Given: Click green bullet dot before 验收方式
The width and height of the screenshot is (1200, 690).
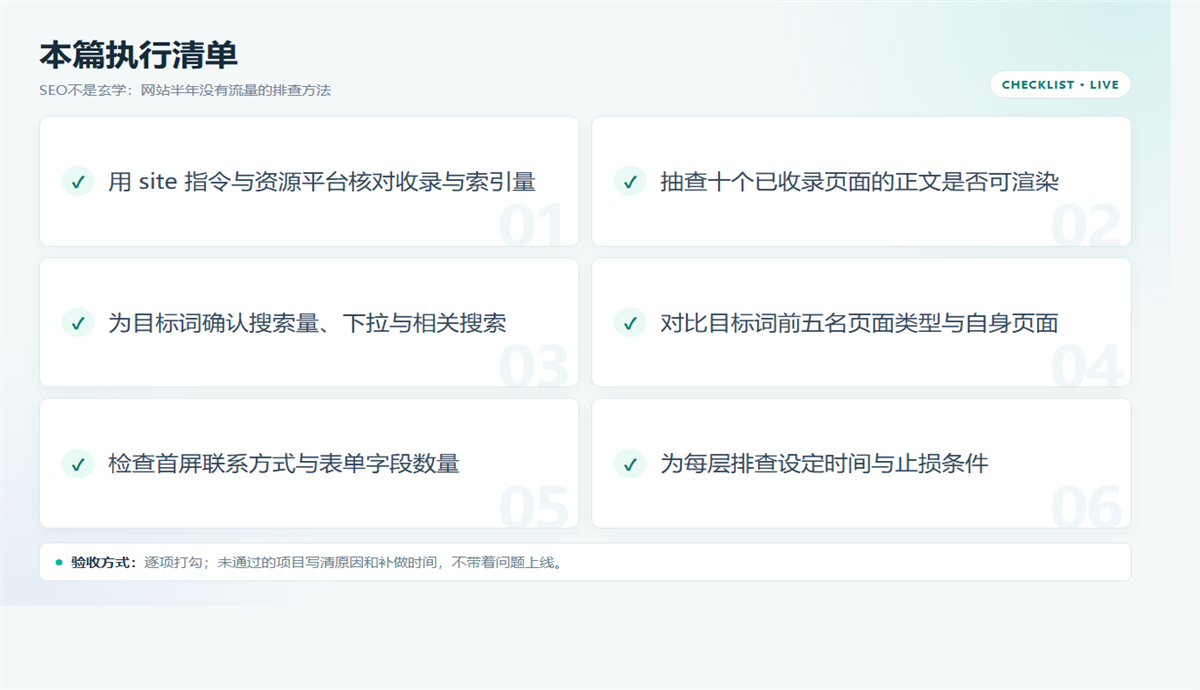Looking at the screenshot, I should click(59, 562).
